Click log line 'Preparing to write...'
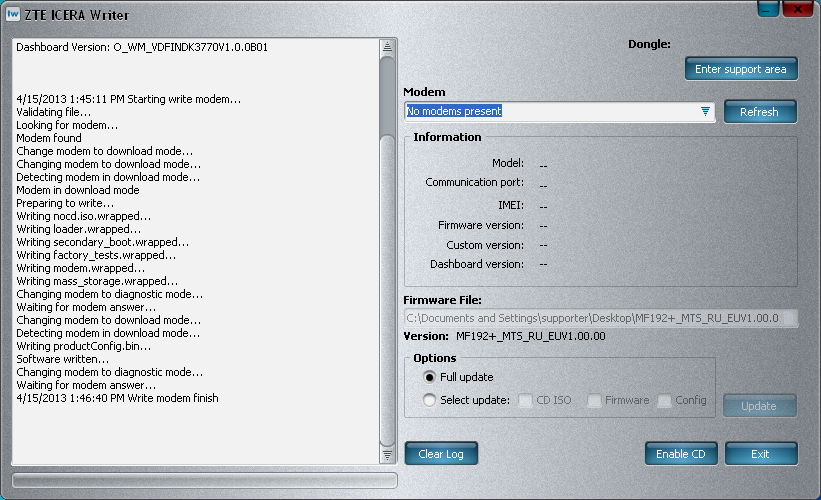Screen dimensions: 821x500 pyautogui.click(x=65, y=203)
